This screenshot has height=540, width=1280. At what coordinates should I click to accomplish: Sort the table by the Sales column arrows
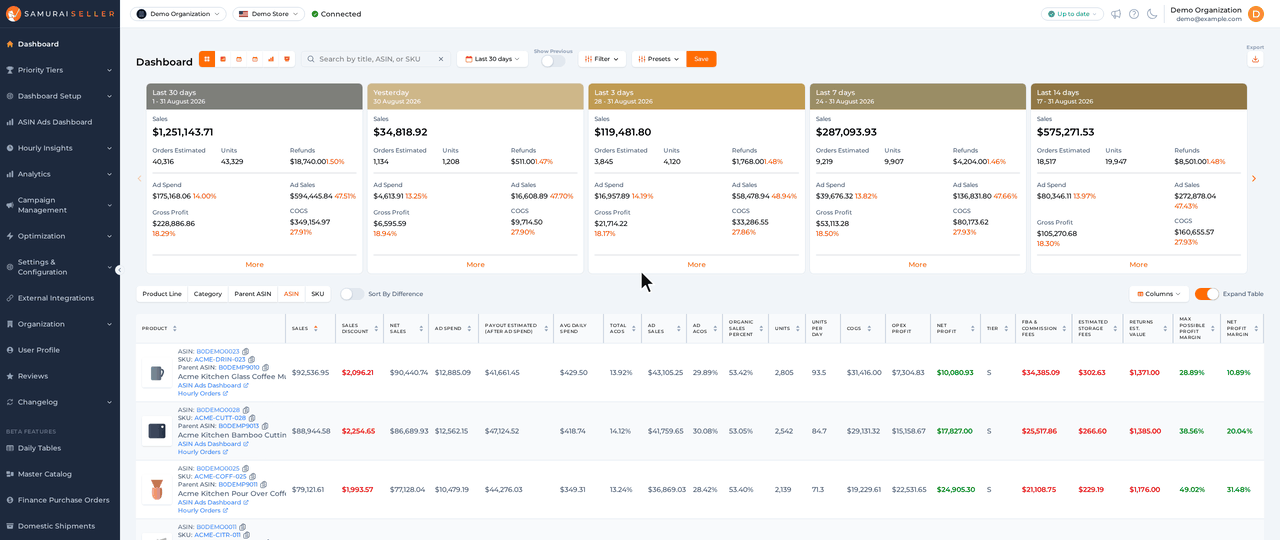click(316, 328)
